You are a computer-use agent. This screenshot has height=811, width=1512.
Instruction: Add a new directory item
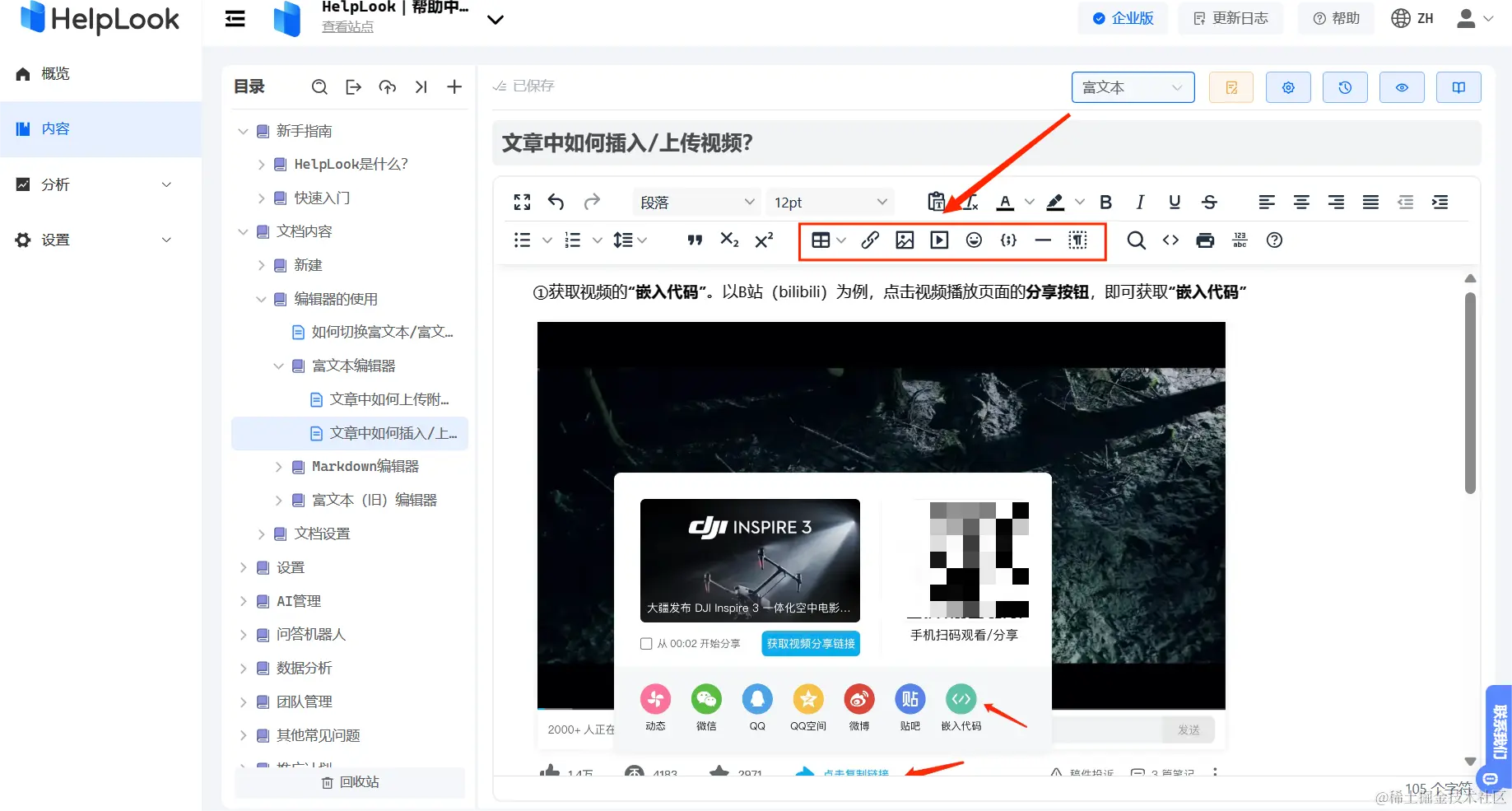(x=454, y=86)
